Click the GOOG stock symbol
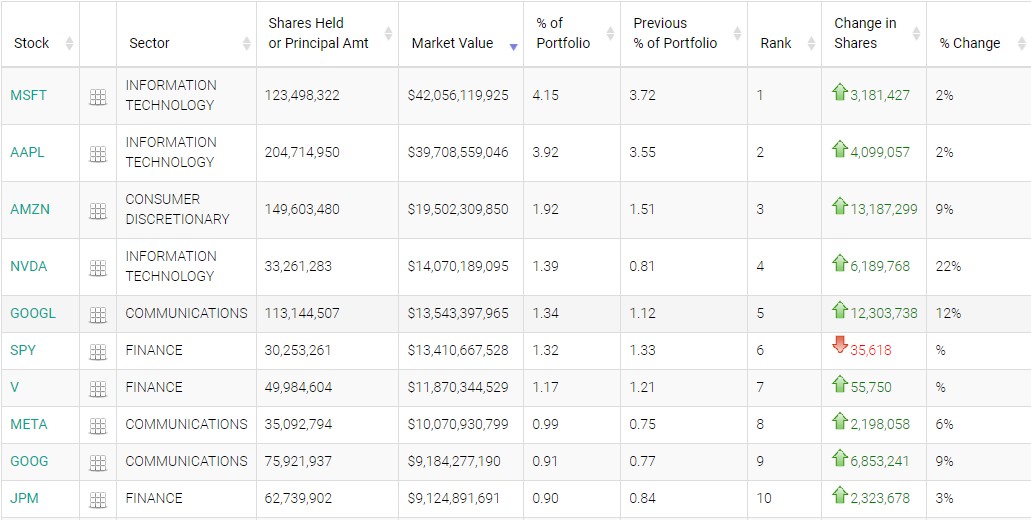The height and width of the screenshot is (520, 1031). [x=29, y=461]
